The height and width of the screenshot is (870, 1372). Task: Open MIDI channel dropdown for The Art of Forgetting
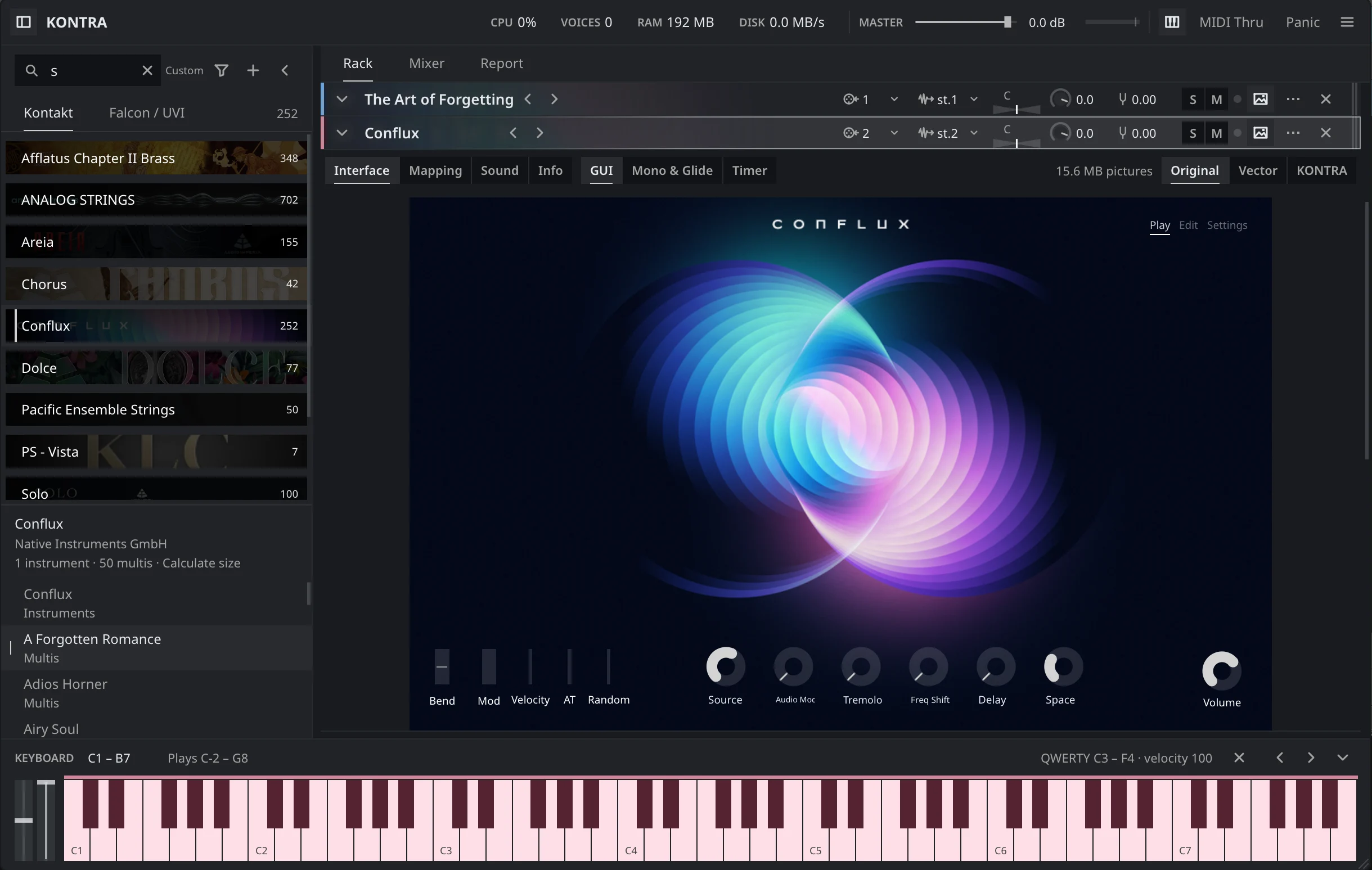[871, 99]
